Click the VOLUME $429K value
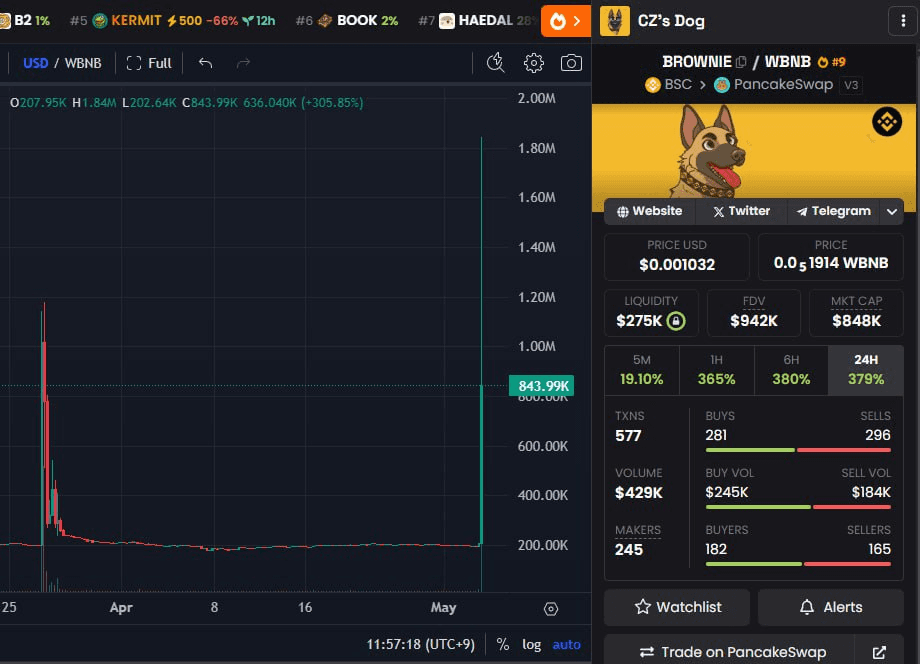Screen dimensions: 920x664 (x=639, y=493)
